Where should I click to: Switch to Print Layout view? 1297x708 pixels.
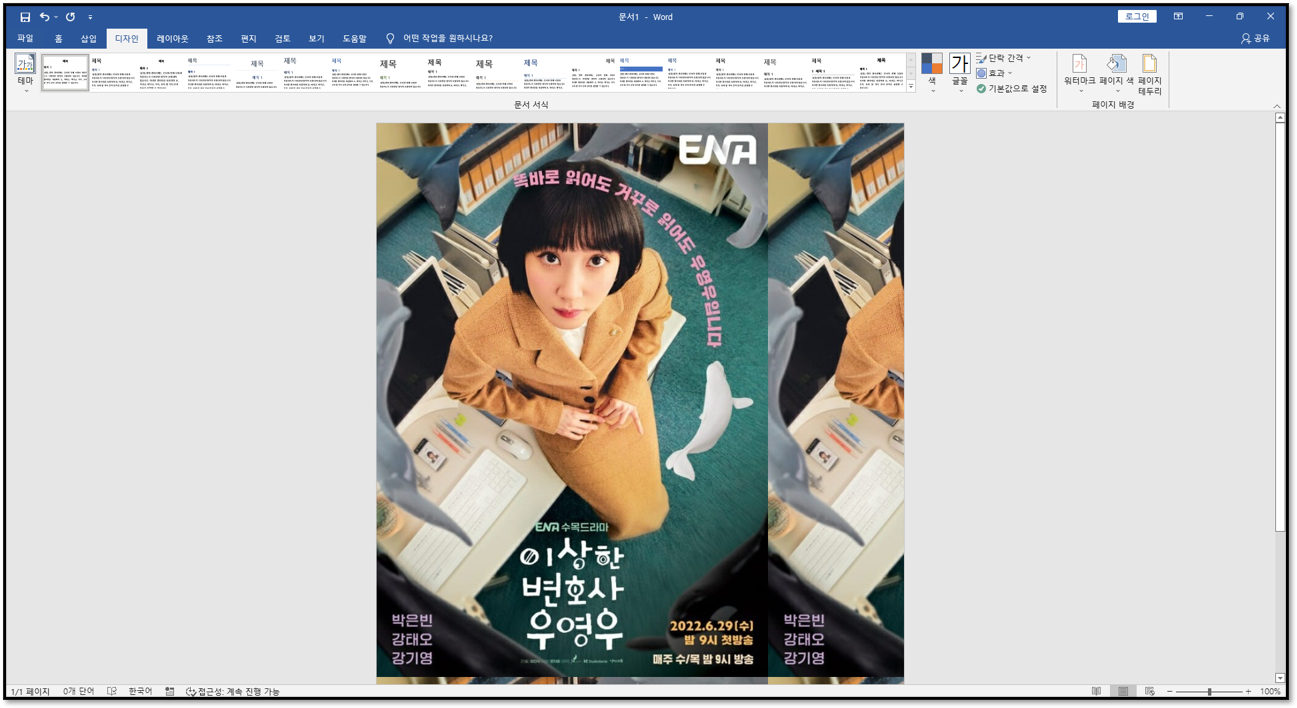tap(1123, 692)
